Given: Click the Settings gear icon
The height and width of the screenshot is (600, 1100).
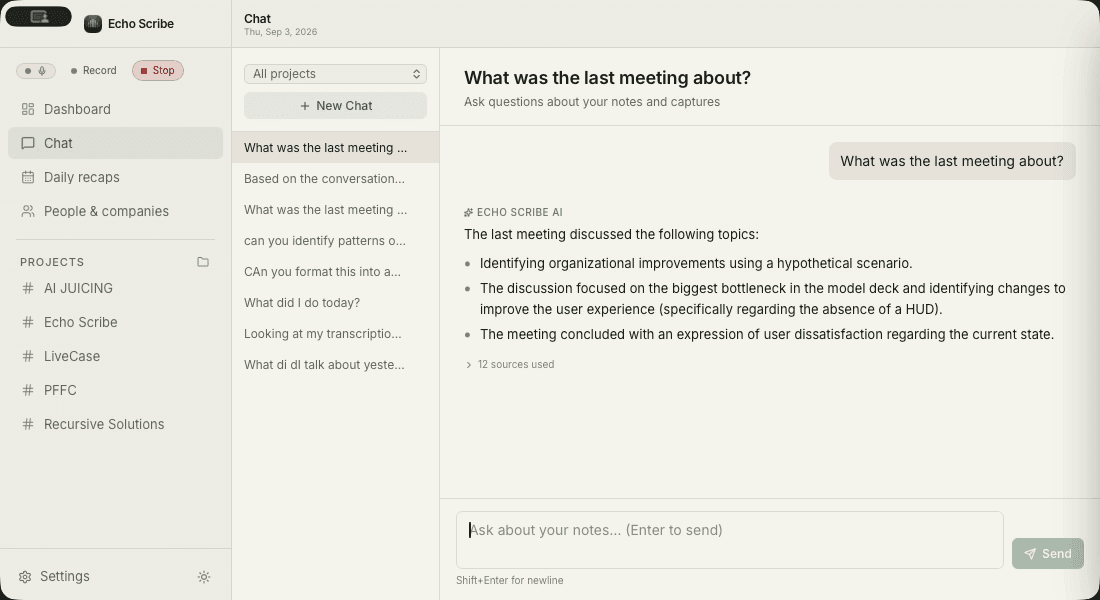Looking at the screenshot, I should point(25,577).
